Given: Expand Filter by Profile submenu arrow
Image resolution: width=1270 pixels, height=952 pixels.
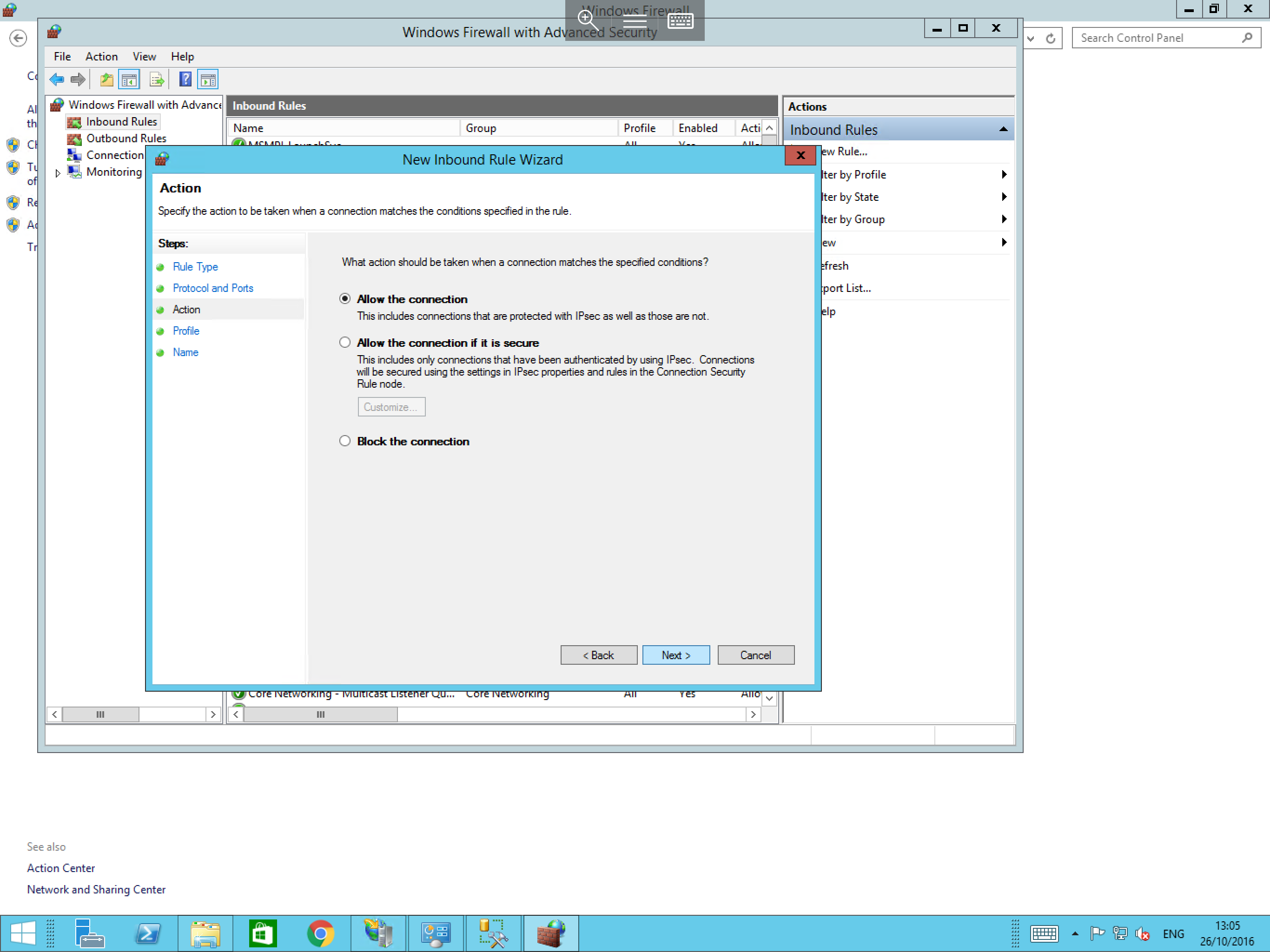Looking at the screenshot, I should [x=1004, y=174].
